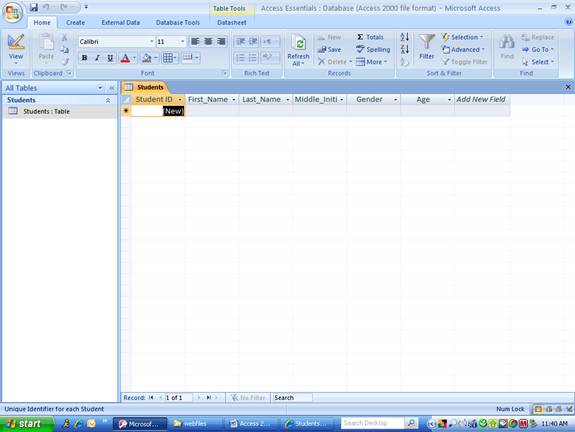This screenshot has width=575, height=432.
Task: Sort ascending A to Z
Action: pyautogui.click(x=404, y=37)
